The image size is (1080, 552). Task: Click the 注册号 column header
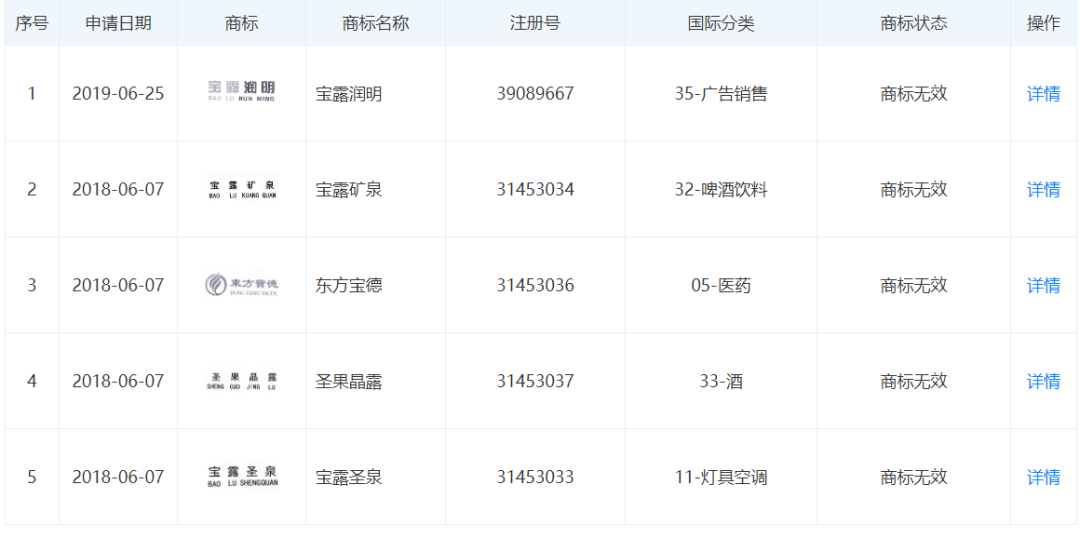[535, 23]
